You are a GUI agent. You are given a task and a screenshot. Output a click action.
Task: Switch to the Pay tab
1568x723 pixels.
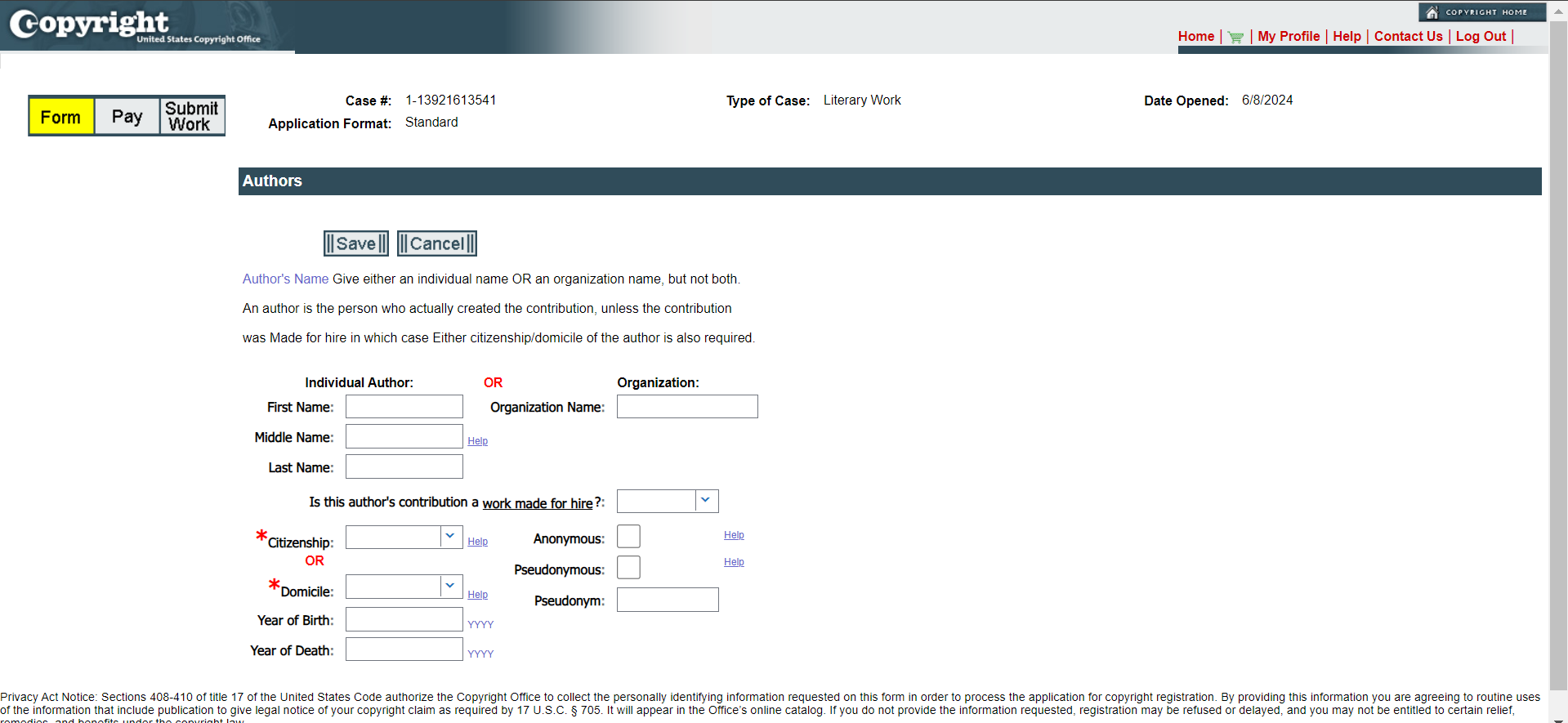tap(127, 117)
